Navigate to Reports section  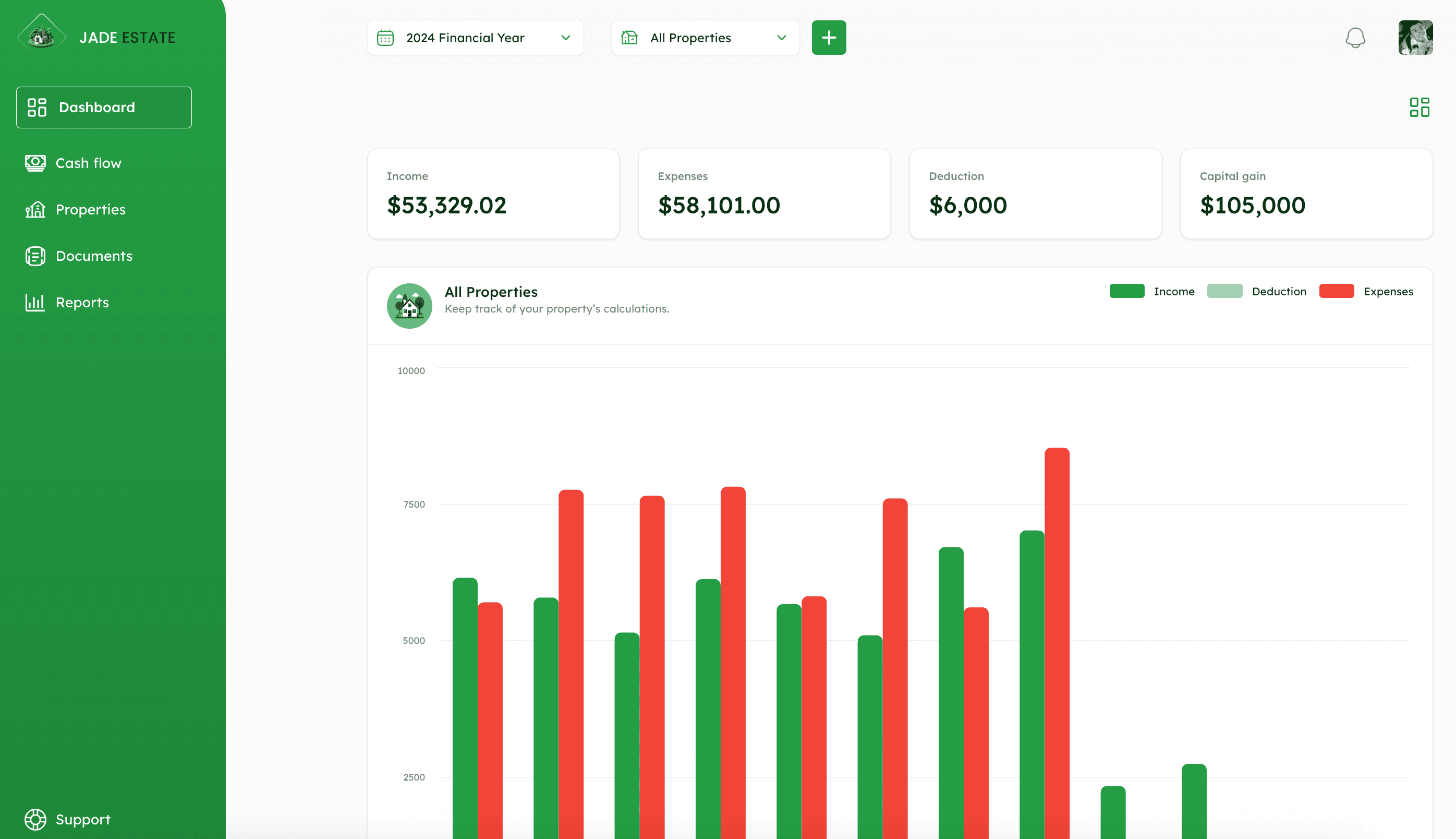[82, 303]
